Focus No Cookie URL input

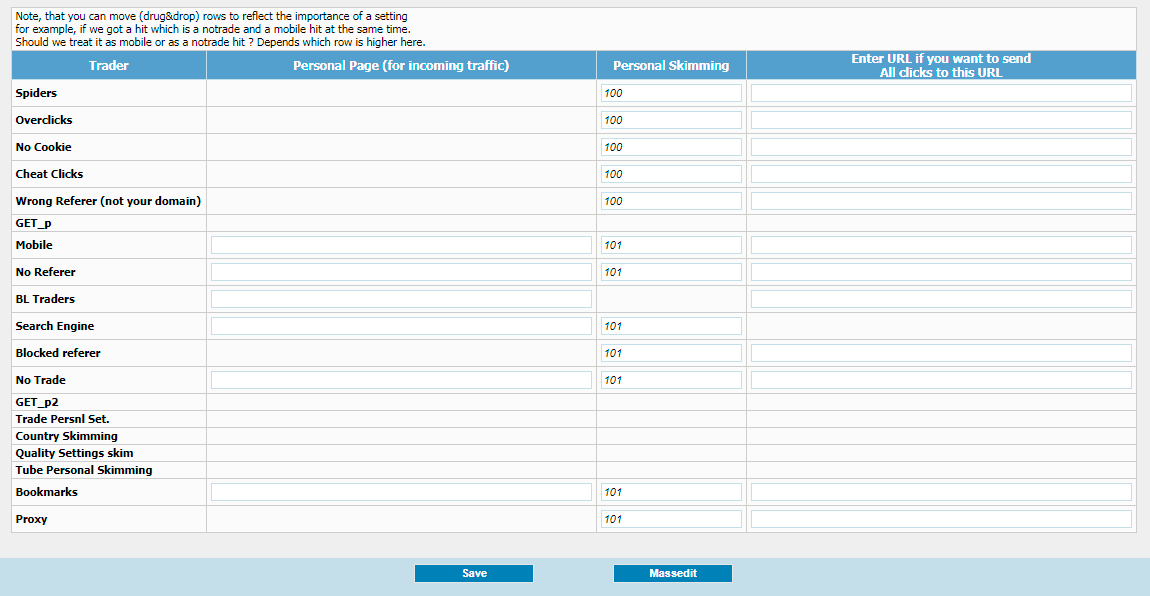[941, 147]
